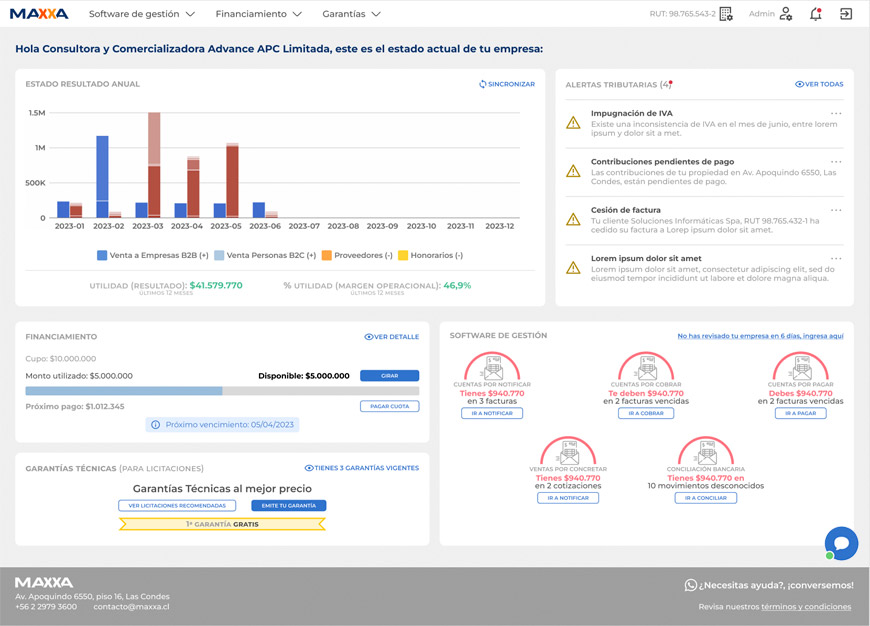Click warning icon for Lorem ipsum alert
Screen dimensions: 870x626
click(x=573, y=267)
